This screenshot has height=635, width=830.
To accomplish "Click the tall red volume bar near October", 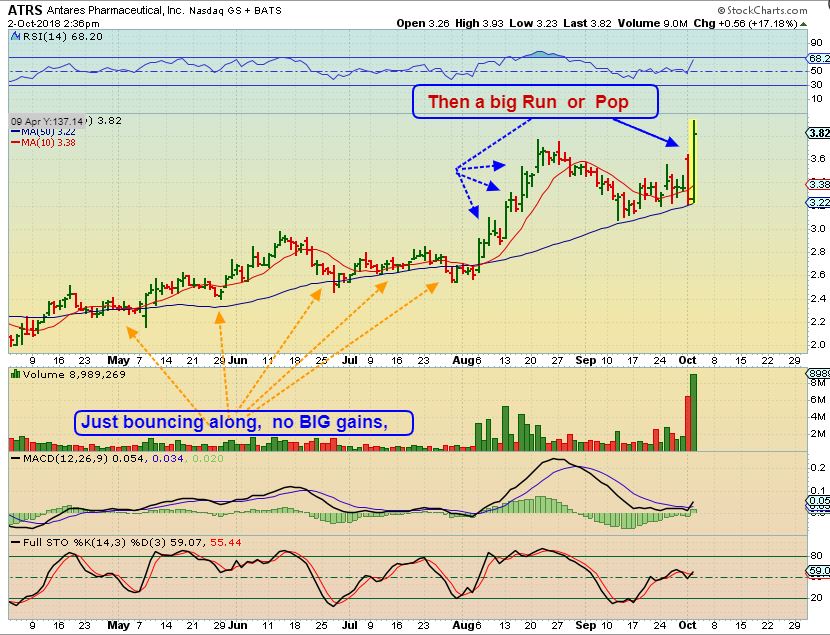I will coord(688,423).
